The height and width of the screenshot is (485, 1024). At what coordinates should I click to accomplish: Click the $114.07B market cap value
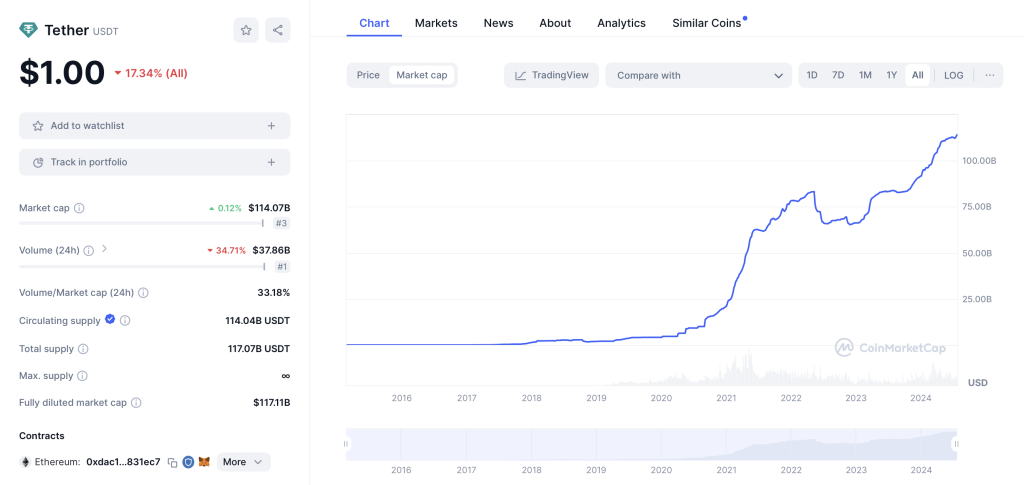pyautogui.click(x=269, y=208)
